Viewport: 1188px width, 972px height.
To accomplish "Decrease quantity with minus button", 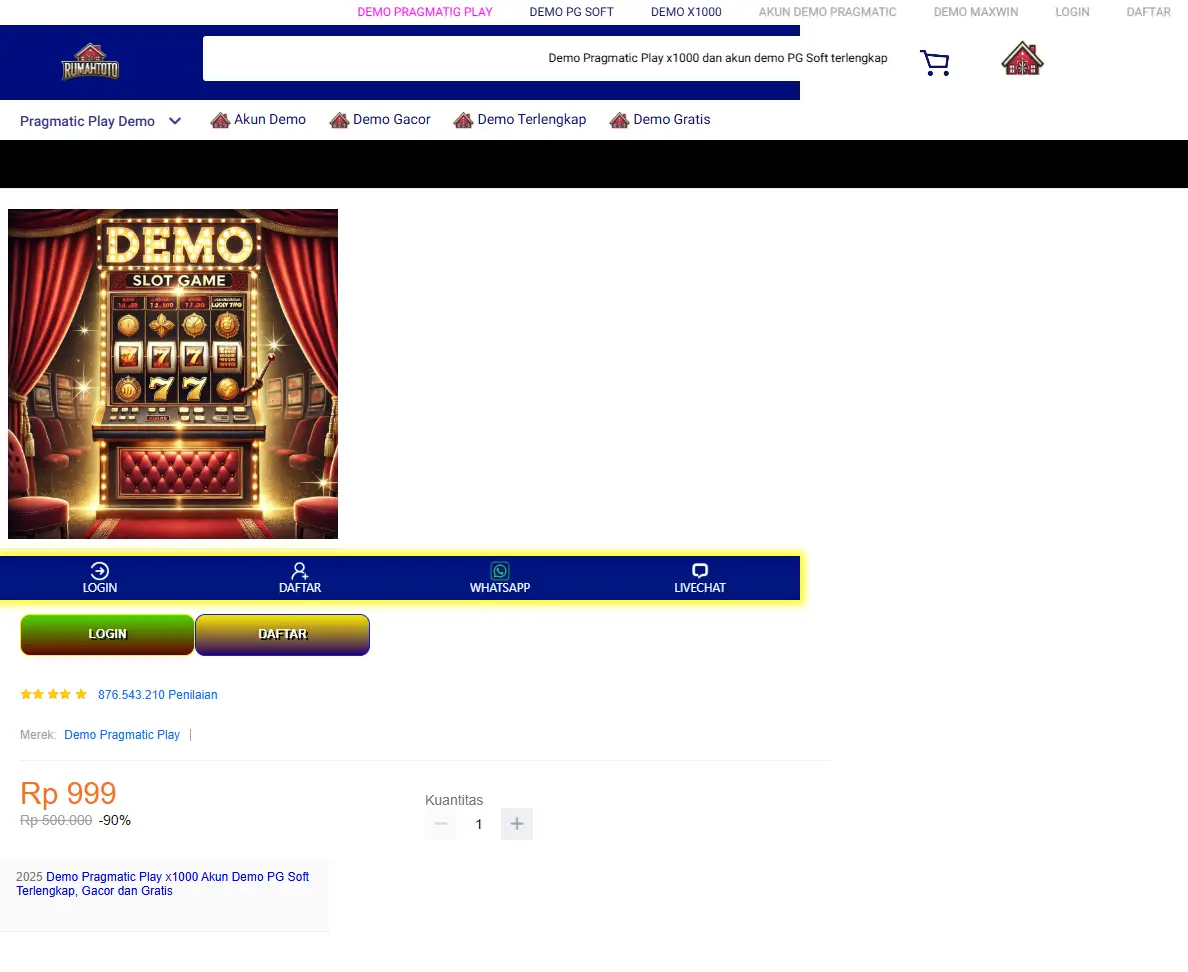I will [441, 824].
